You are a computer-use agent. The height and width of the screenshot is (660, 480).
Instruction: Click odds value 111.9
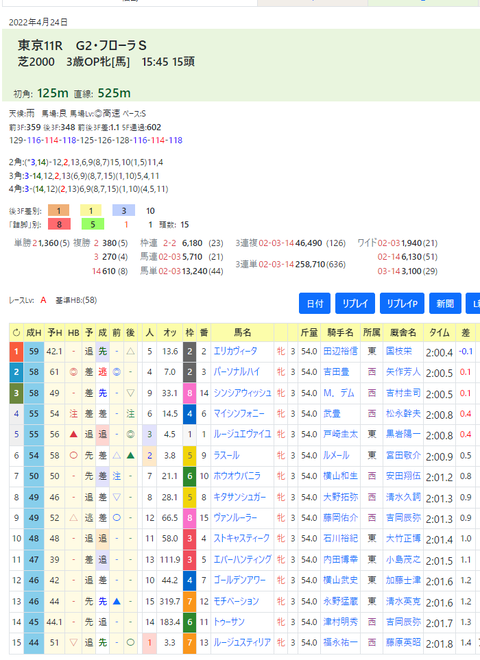click(x=170, y=560)
